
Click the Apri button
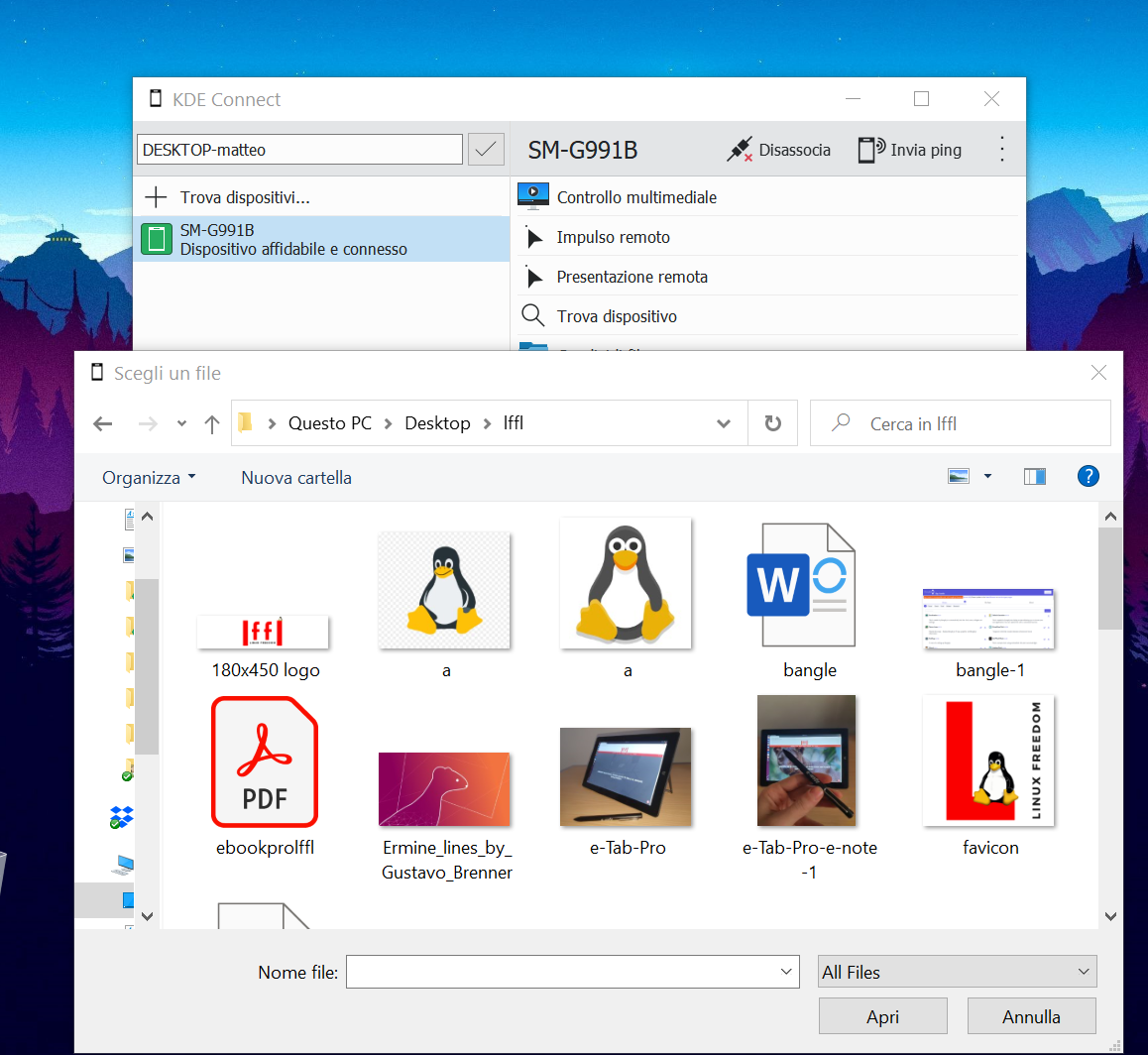pos(882,1016)
